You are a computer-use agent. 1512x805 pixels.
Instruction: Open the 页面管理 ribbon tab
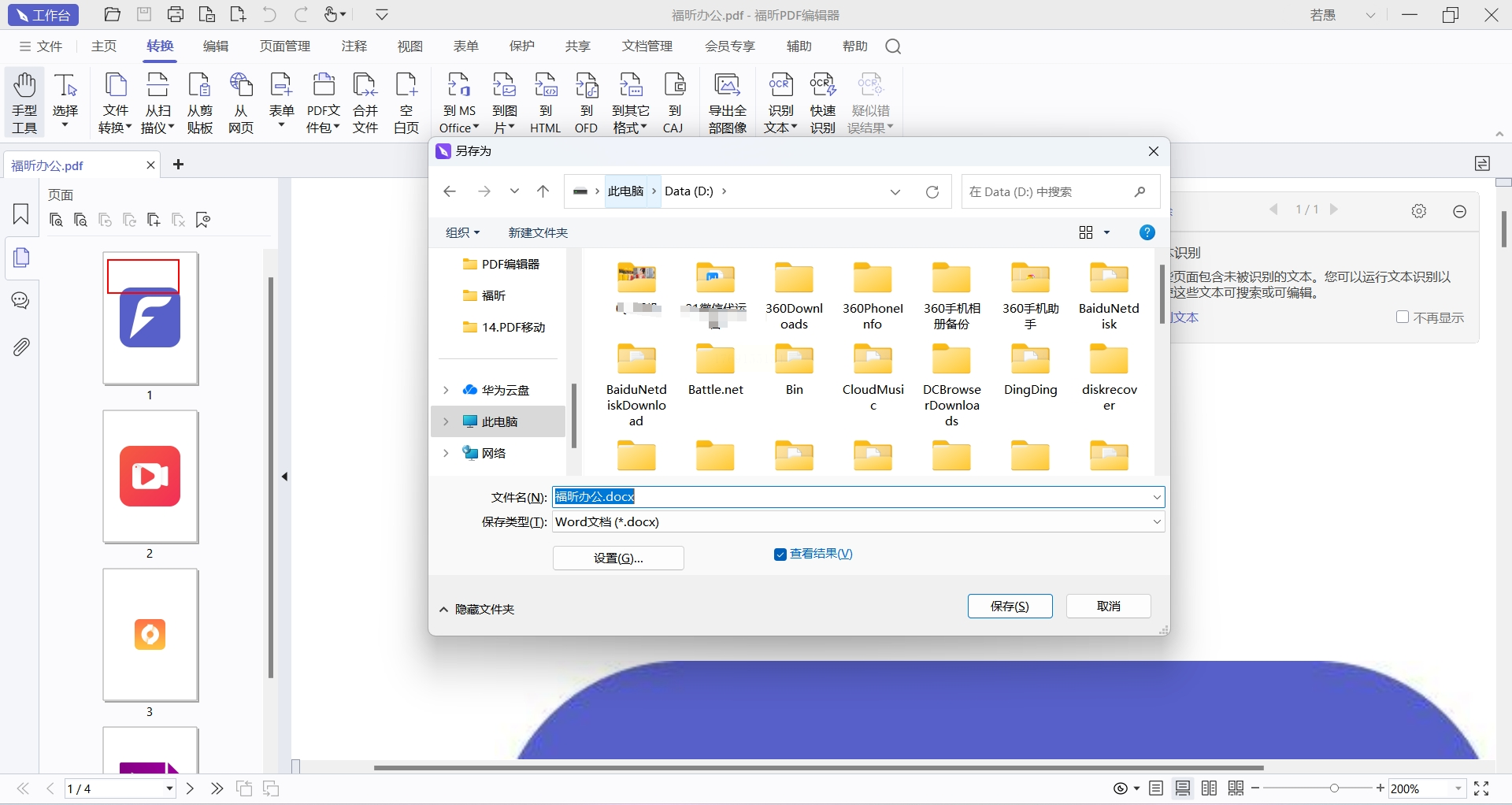coord(285,46)
